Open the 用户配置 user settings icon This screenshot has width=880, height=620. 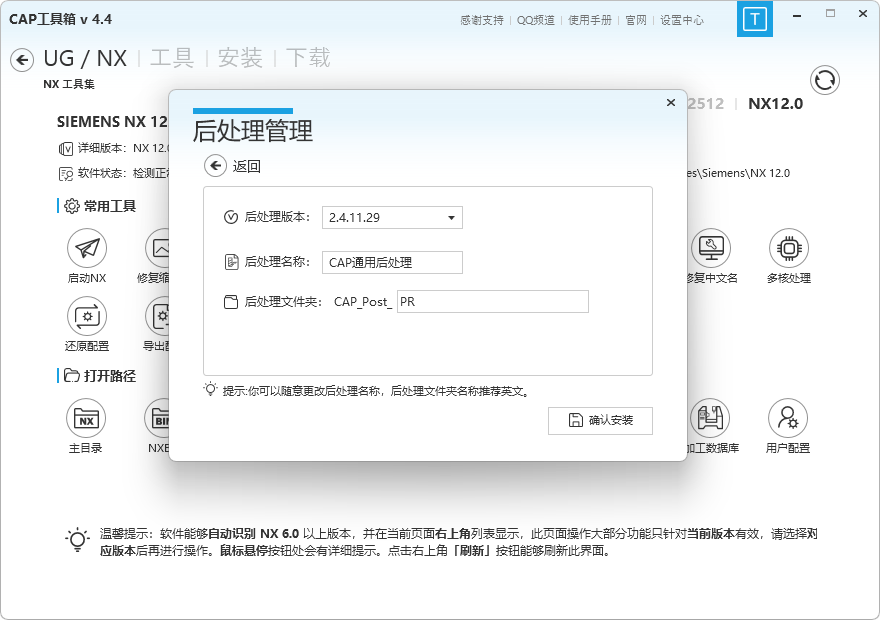pos(788,419)
